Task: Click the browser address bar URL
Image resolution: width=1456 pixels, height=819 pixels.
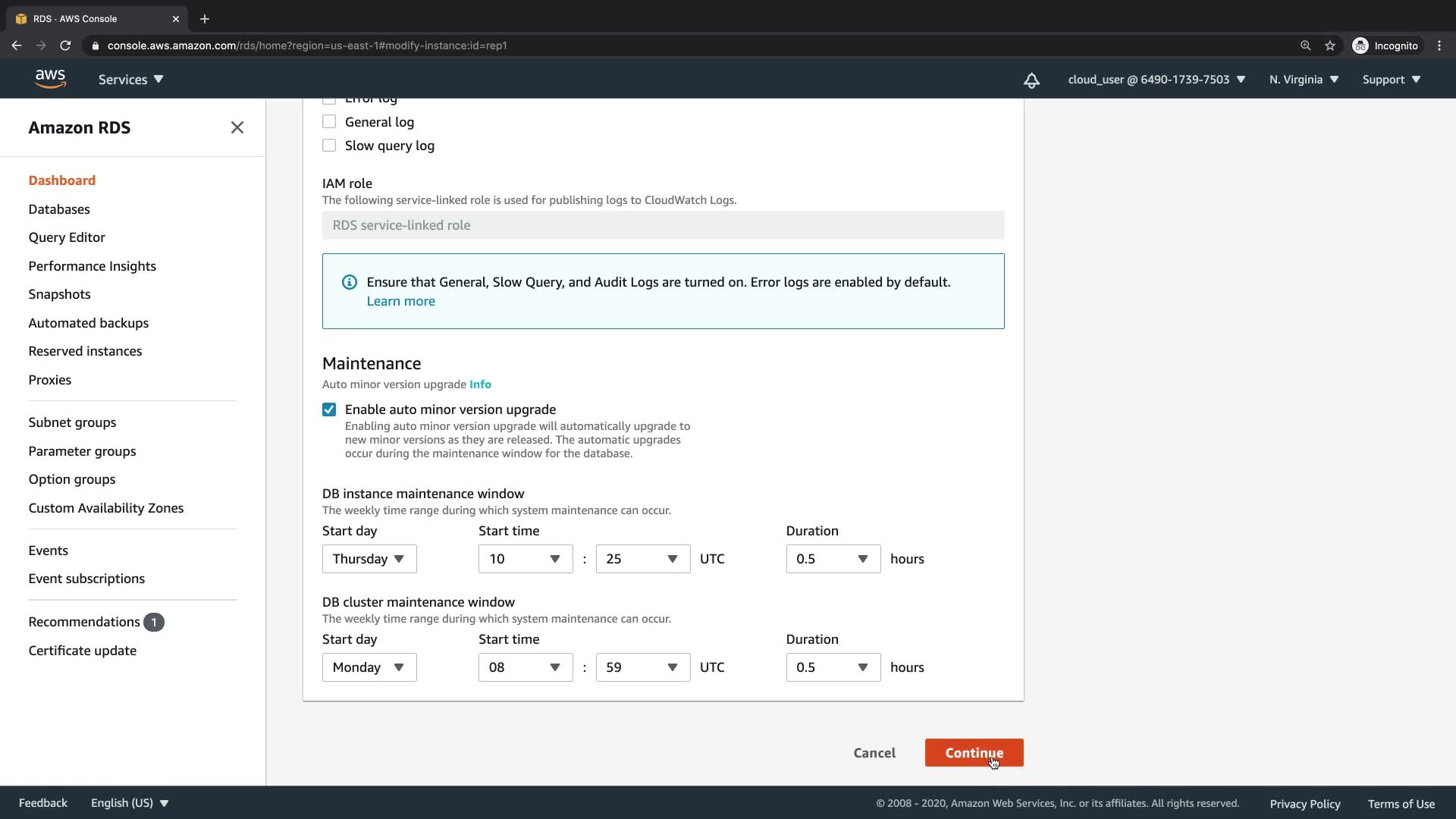Action: click(x=307, y=45)
